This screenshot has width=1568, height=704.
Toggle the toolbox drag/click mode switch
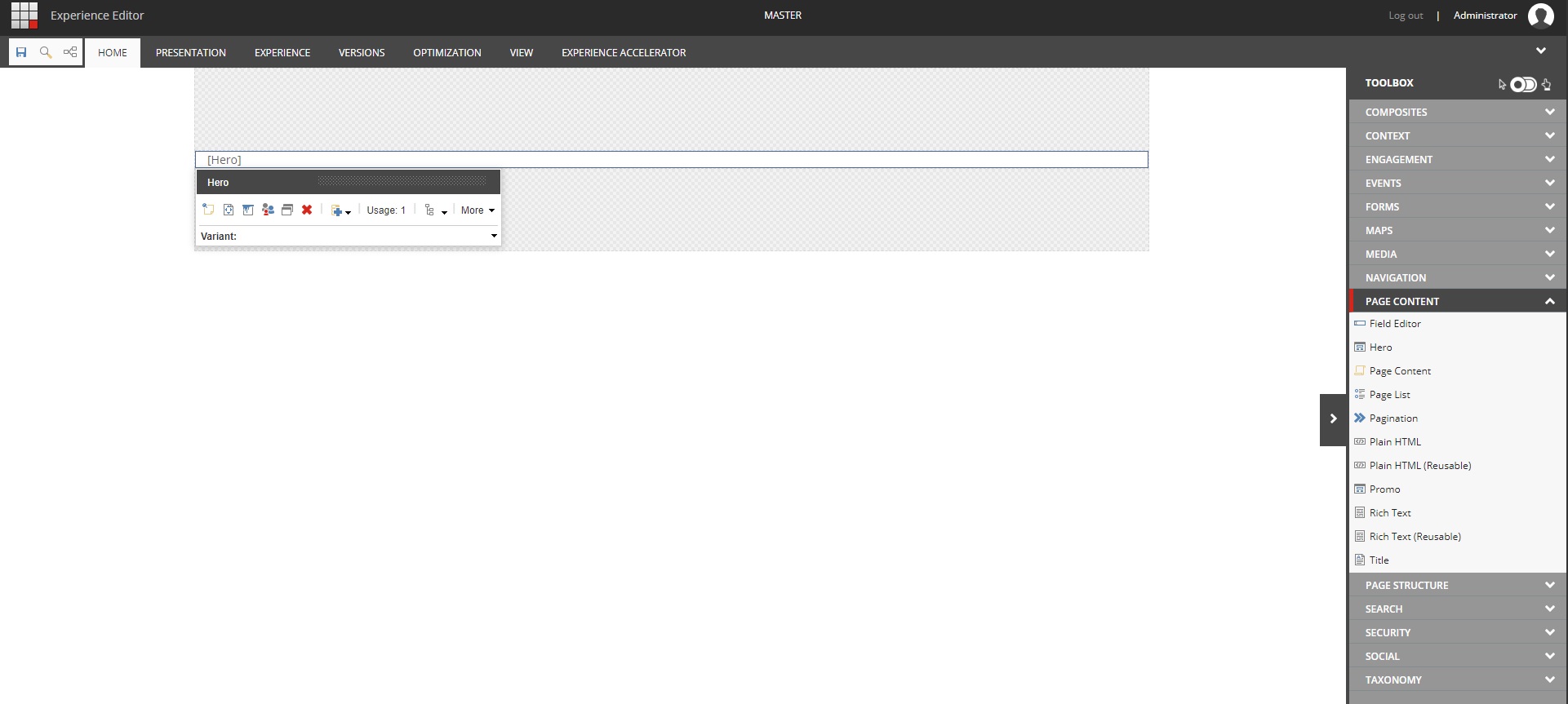coord(1523,84)
